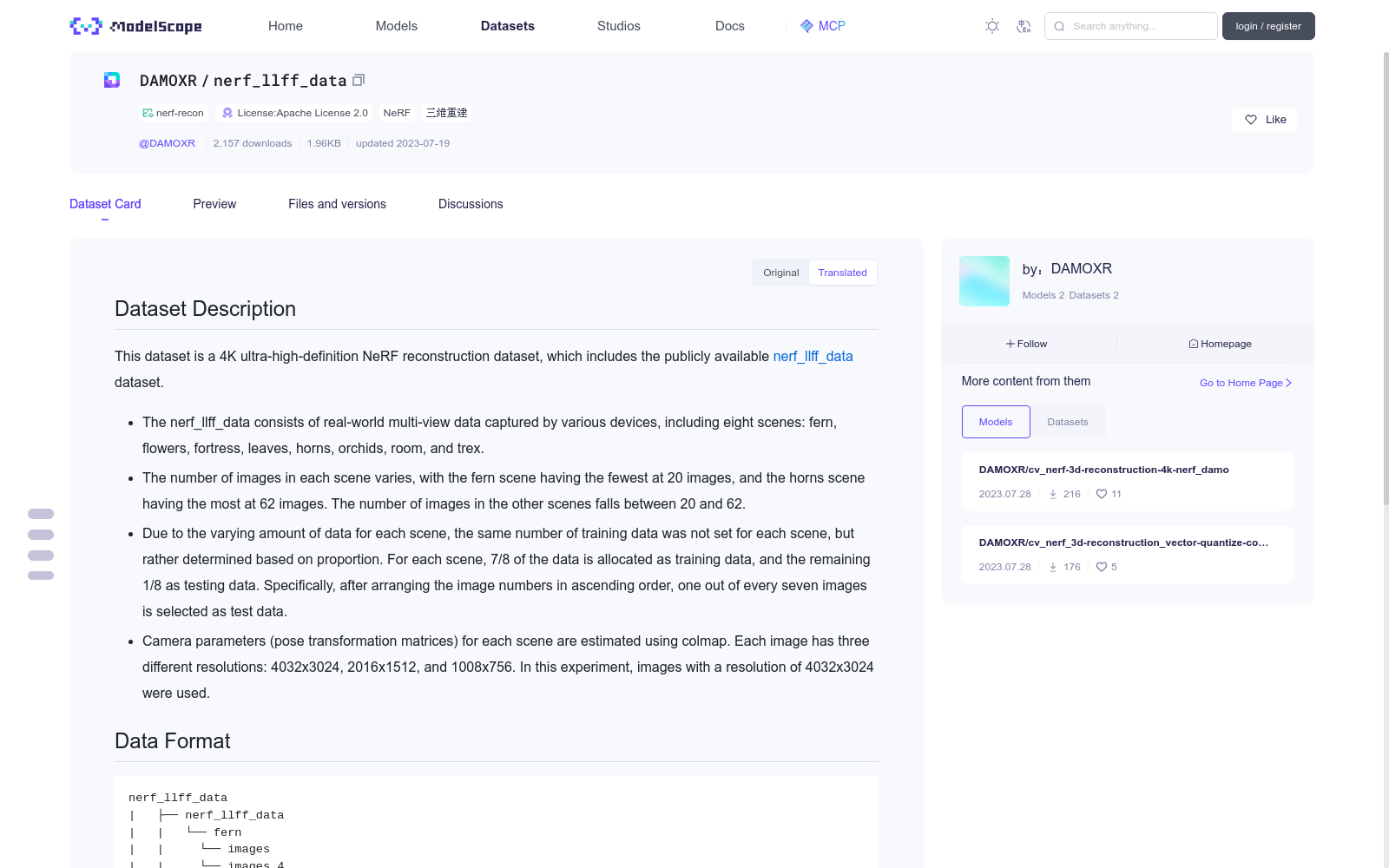
Task: Click the search magnifier icon
Action: tap(1059, 26)
